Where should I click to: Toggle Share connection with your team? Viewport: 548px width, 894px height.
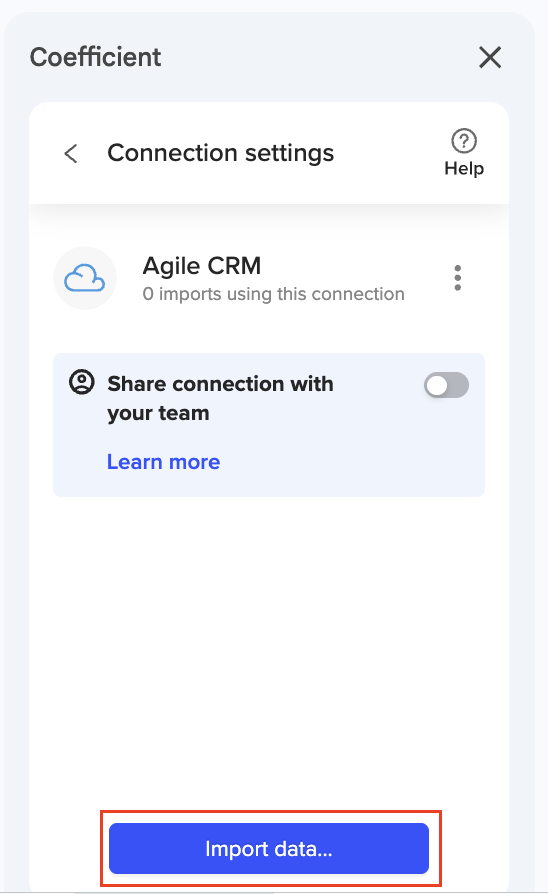coord(446,386)
